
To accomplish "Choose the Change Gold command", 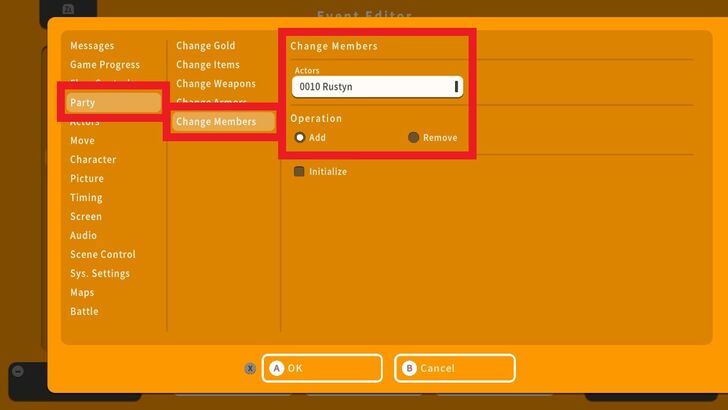I will [x=206, y=46].
